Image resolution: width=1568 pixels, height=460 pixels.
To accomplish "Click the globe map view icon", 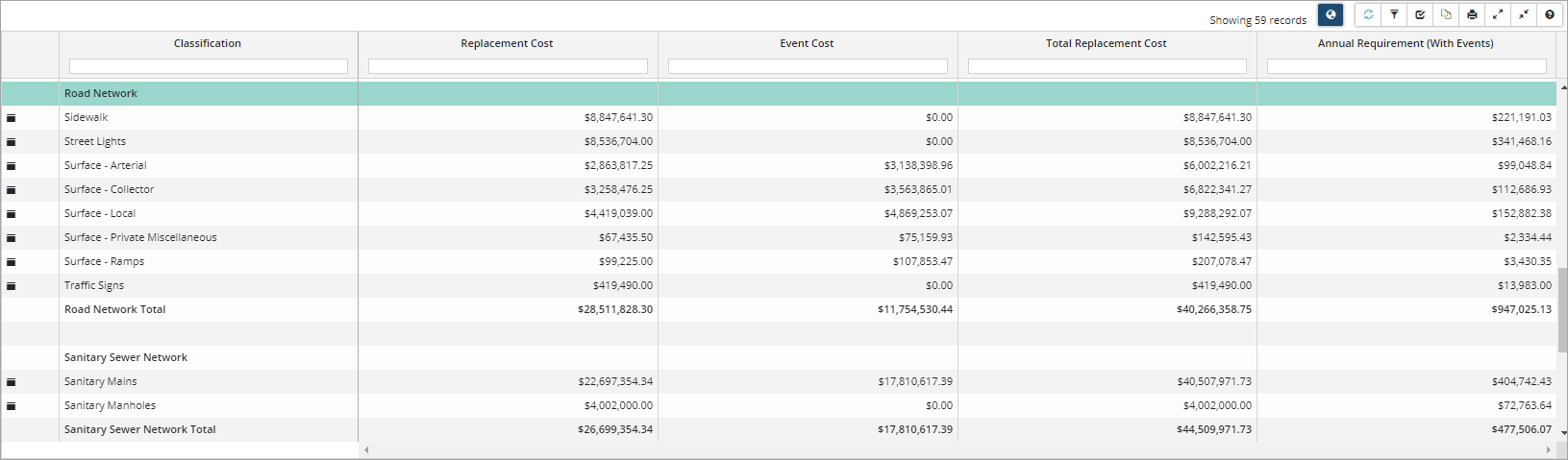I will pyautogui.click(x=1331, y=14).
